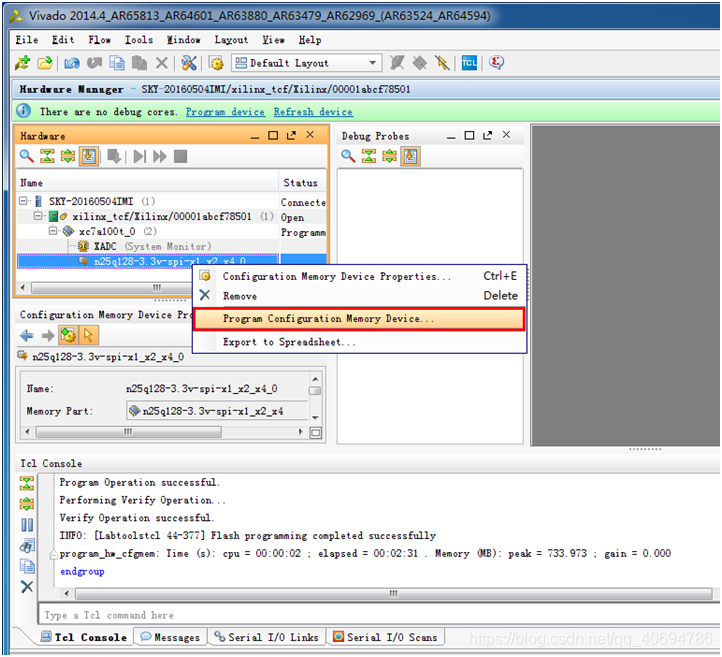This screenshot has width=722, height=657.
Task: Click the pause icon in Tcl Console sidebar
Action: coord(27,525)
